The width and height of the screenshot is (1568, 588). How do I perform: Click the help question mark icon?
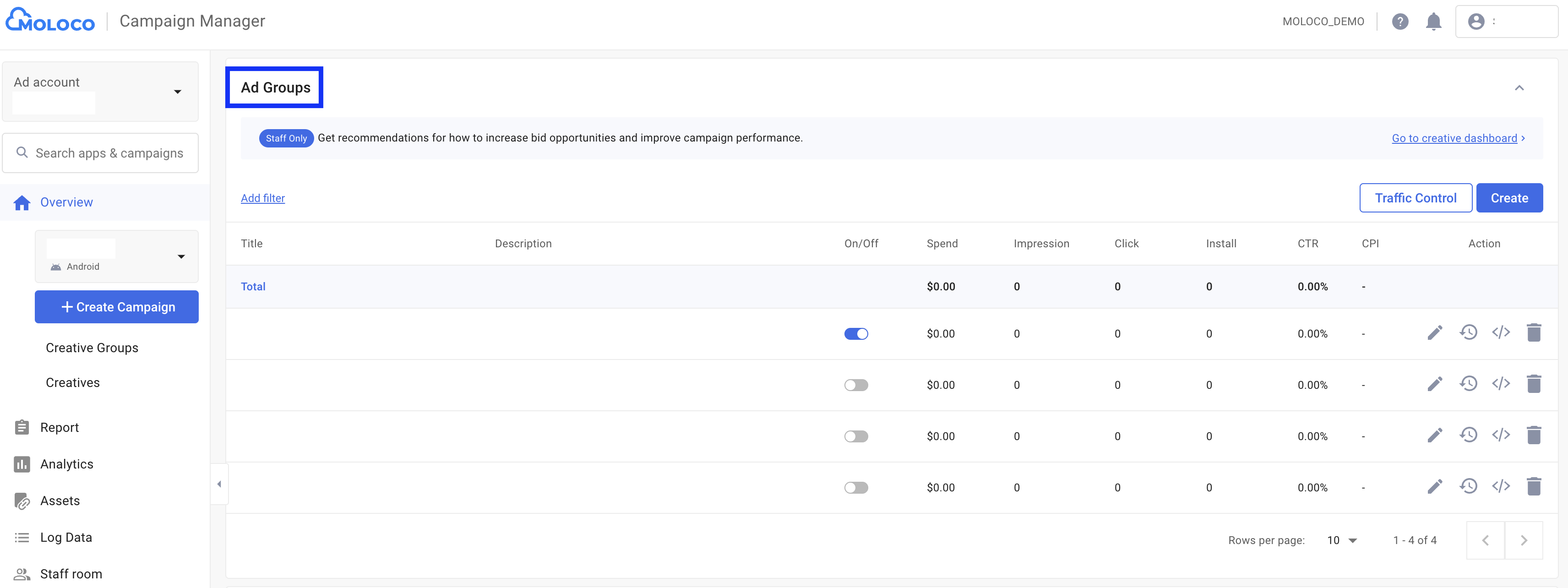[x=1399, y=22]
